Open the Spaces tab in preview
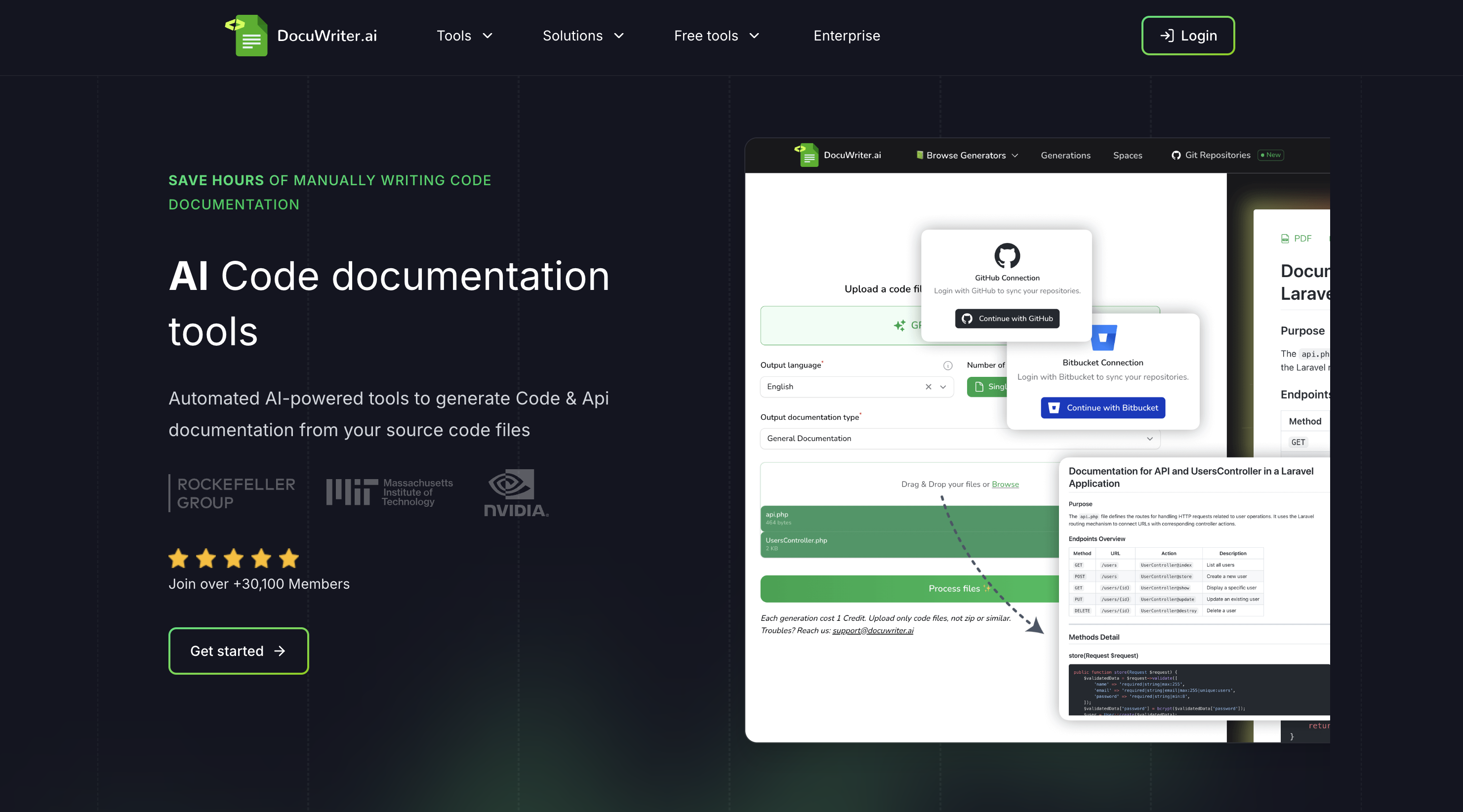This screenshot has width=1463, height=812. point(1127,155)
